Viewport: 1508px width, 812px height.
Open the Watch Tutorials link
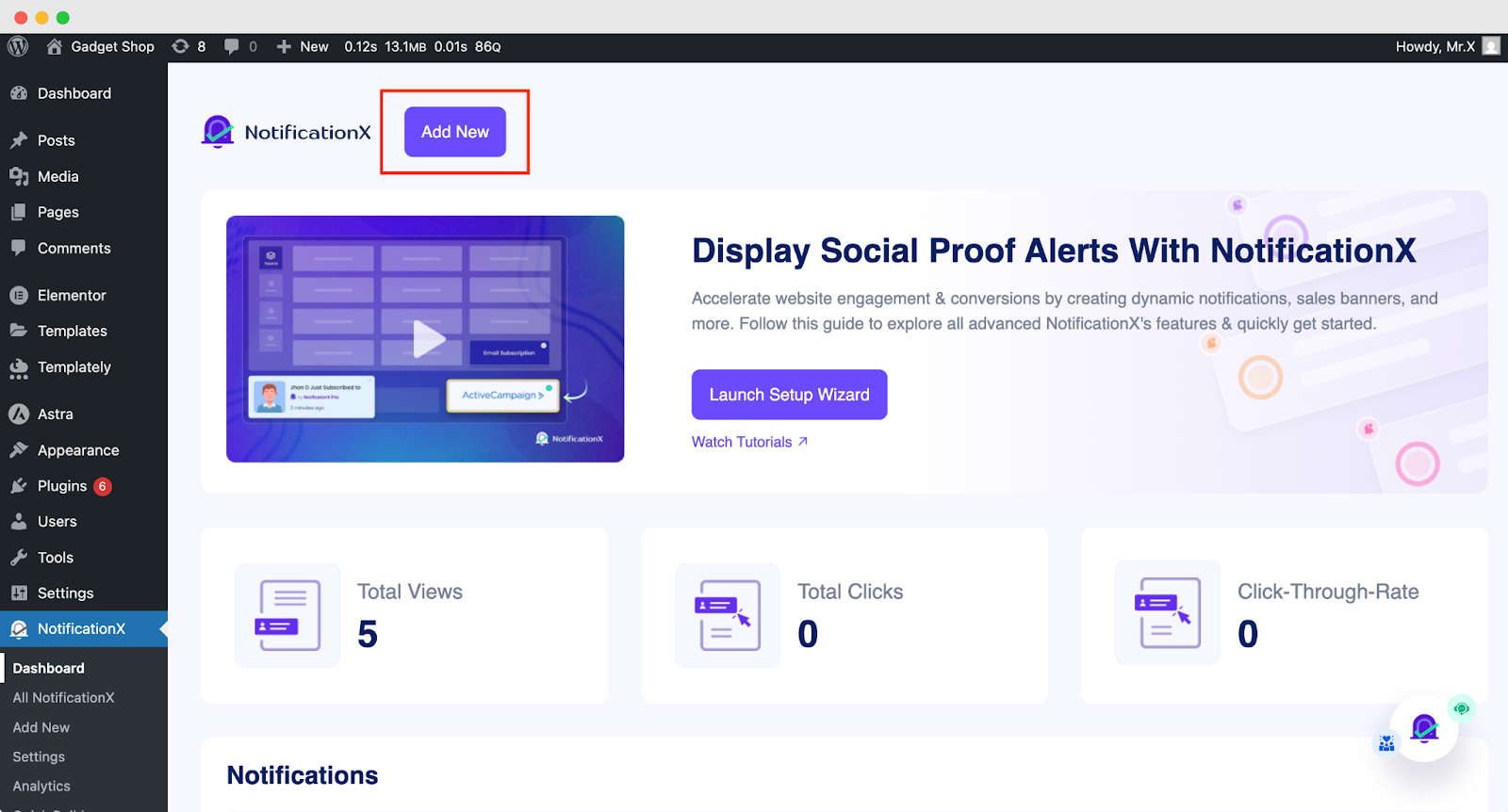tap(749, 442)
